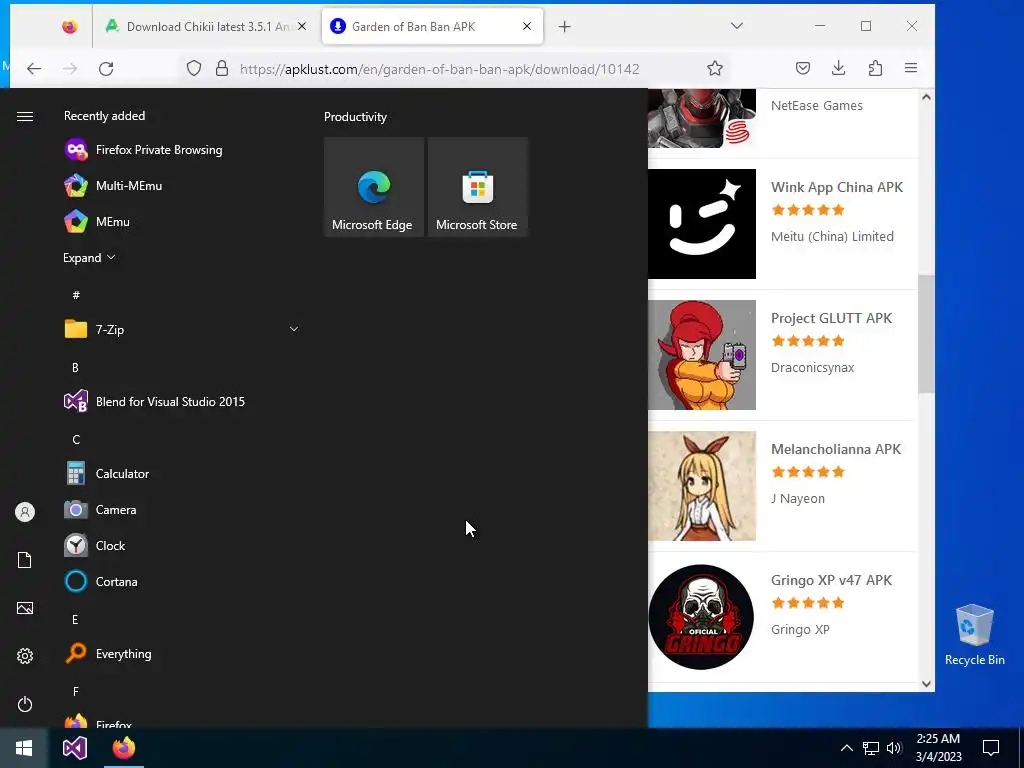The height and width of the screenshot is (768, 1024).
Task: Open the Microsoft Store tile
Action: point(477,187)
